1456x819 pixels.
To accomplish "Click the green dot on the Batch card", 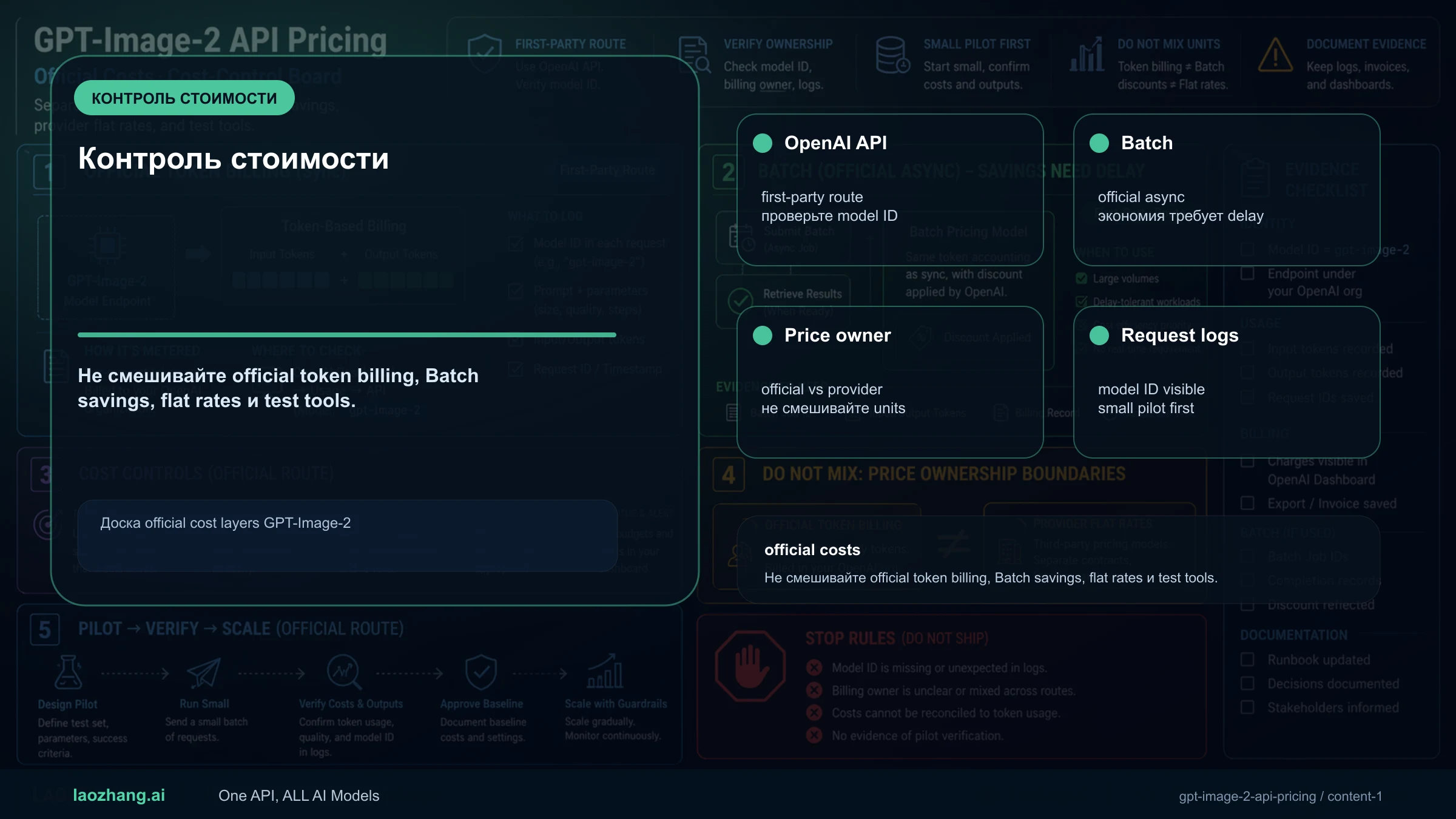I will [1099, 143].
